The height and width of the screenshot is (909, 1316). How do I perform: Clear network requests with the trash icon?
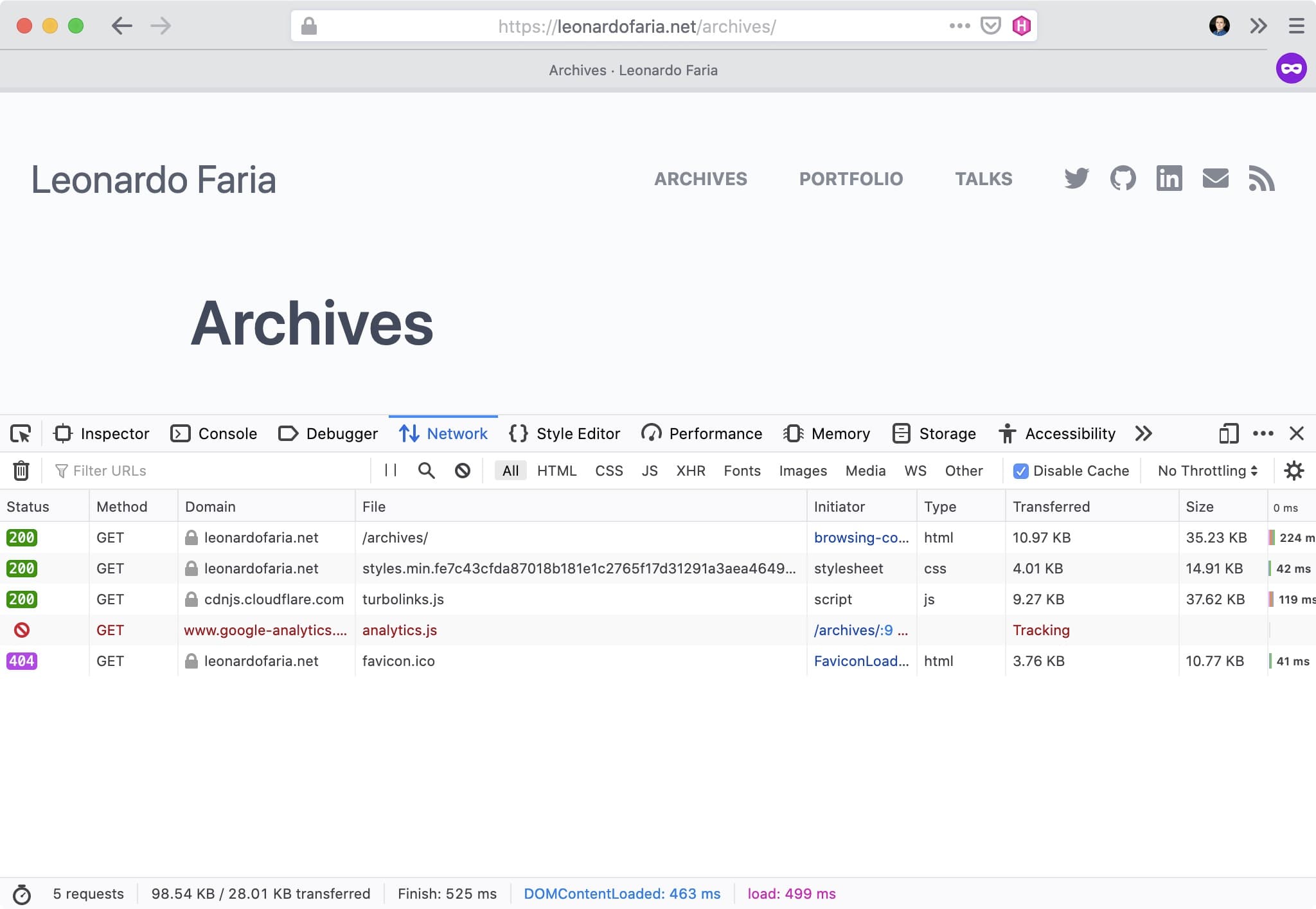(21, 471)
